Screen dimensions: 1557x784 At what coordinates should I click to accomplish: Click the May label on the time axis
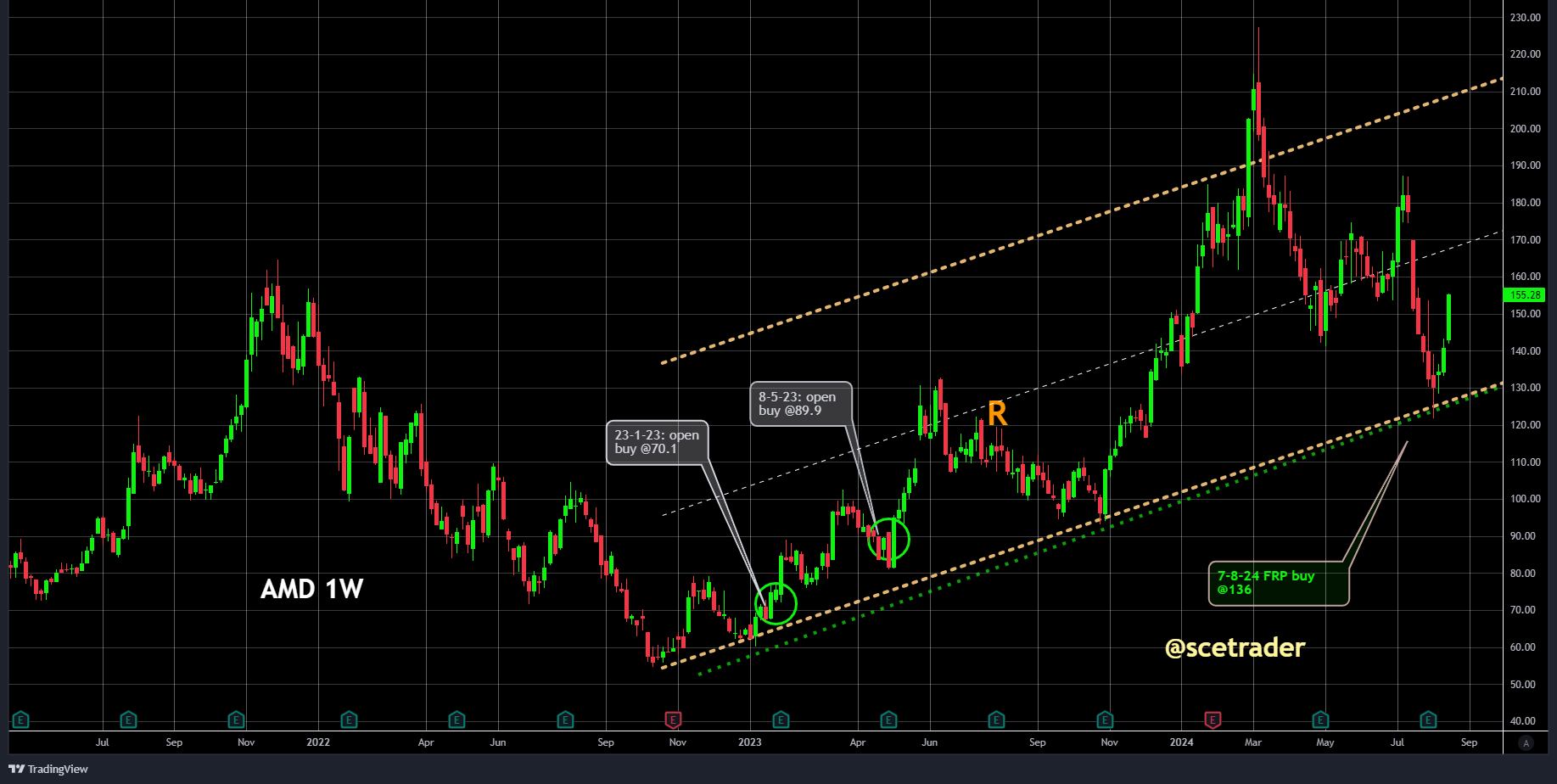coord(1325,742)
